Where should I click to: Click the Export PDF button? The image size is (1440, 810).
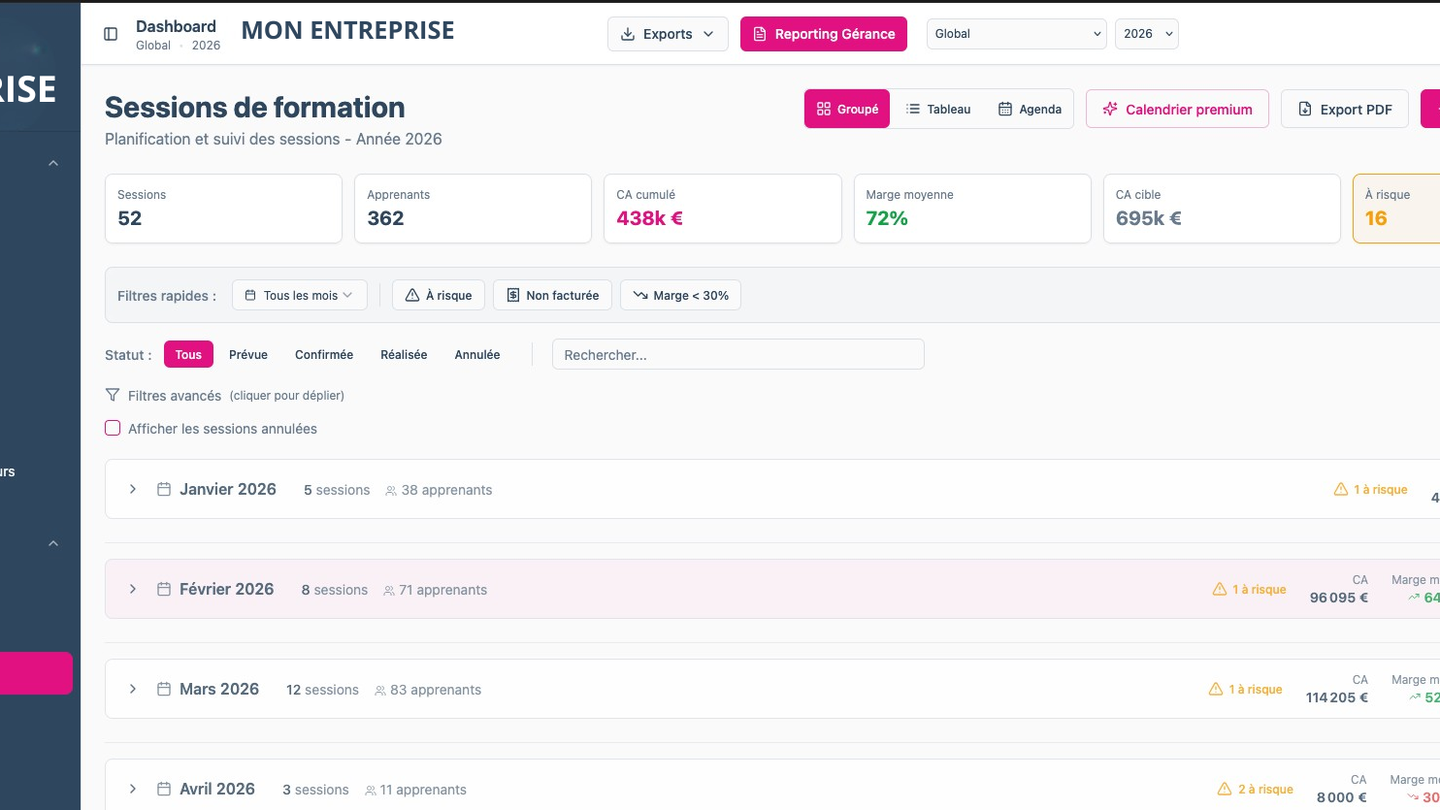pos(1344,109)
